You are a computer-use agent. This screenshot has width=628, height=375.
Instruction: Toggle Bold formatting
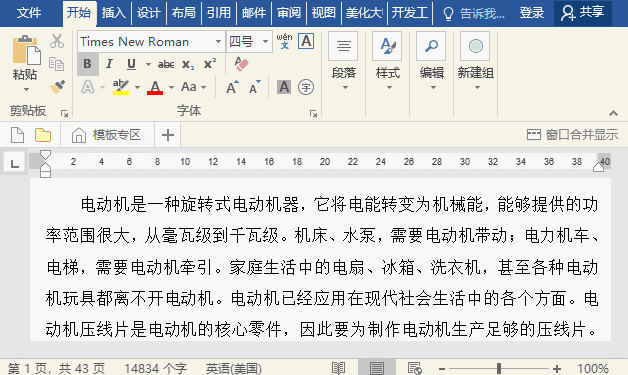[x=87, y=64]
